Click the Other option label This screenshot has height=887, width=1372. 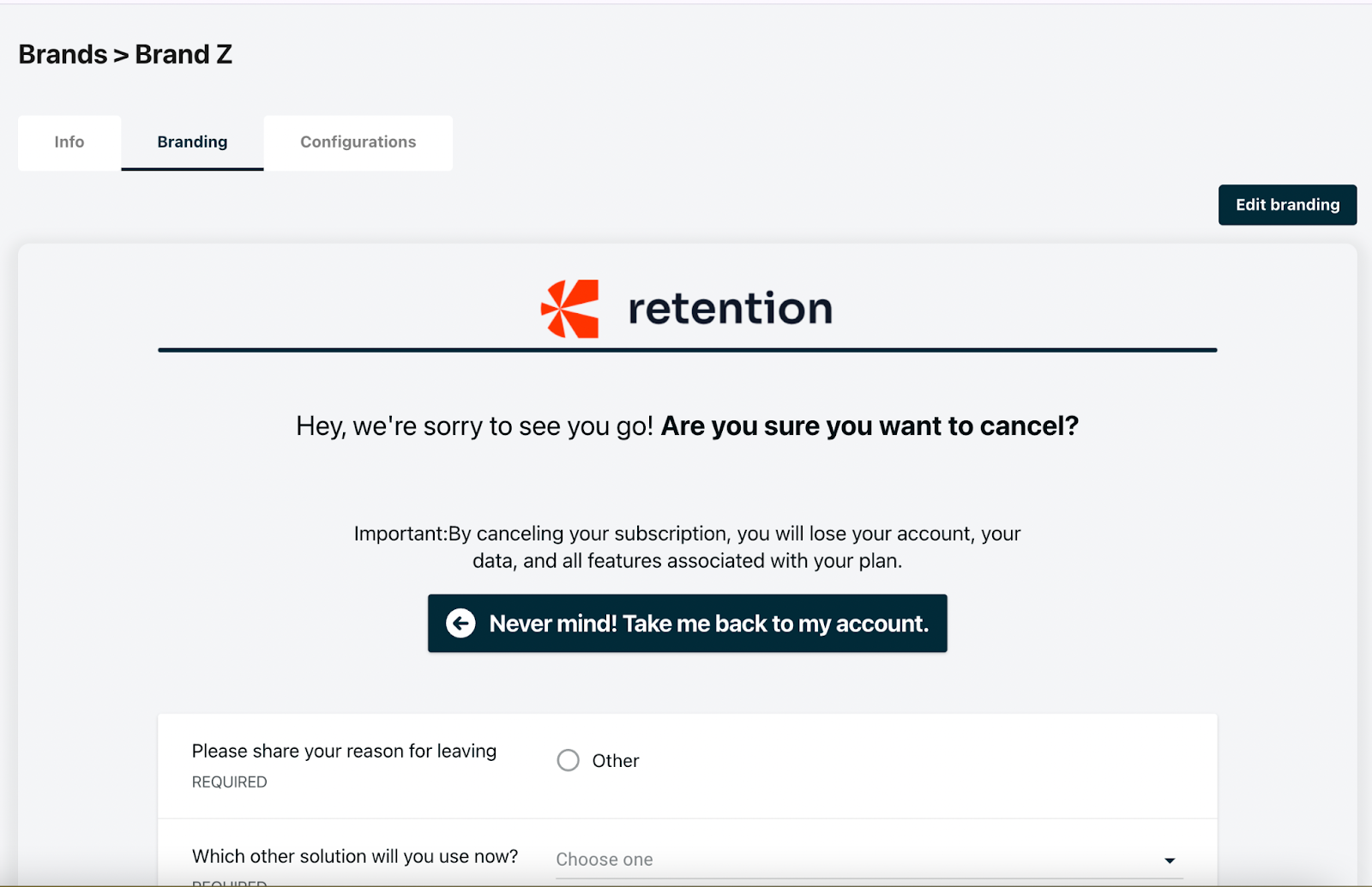coord(615,761)
